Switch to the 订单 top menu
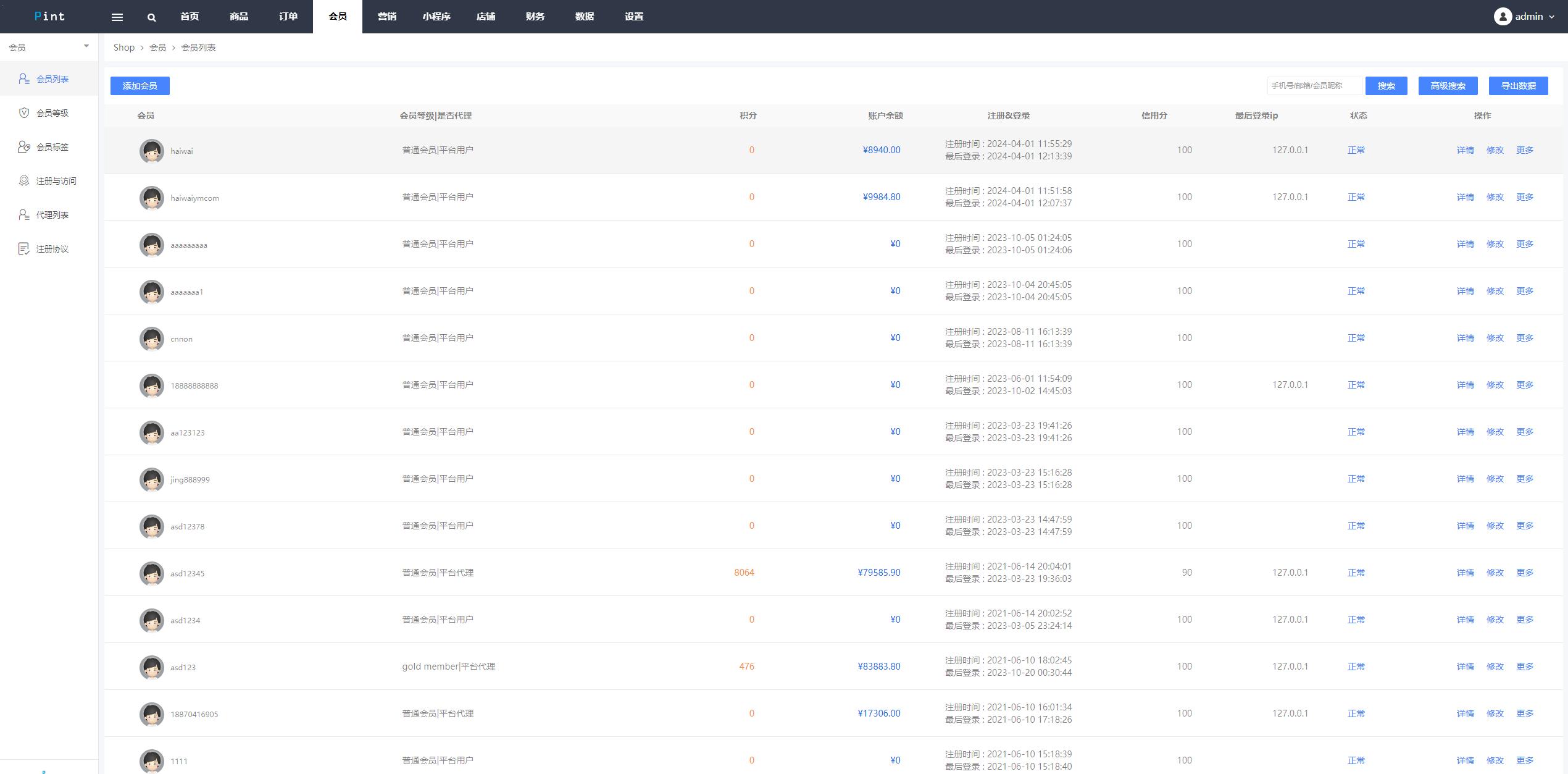Image resolution: width=1568 pixels, height=774 pixels. (288, 17)
